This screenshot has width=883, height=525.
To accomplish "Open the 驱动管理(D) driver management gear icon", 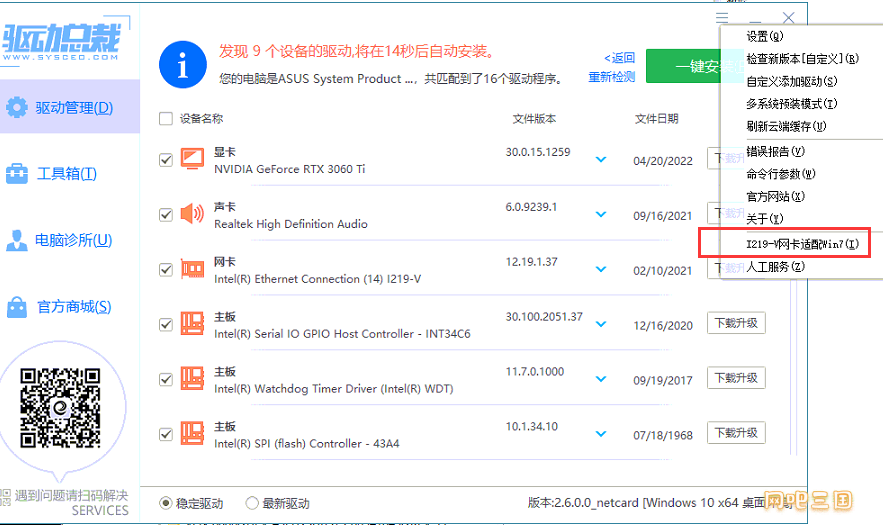I will [17, 107].
